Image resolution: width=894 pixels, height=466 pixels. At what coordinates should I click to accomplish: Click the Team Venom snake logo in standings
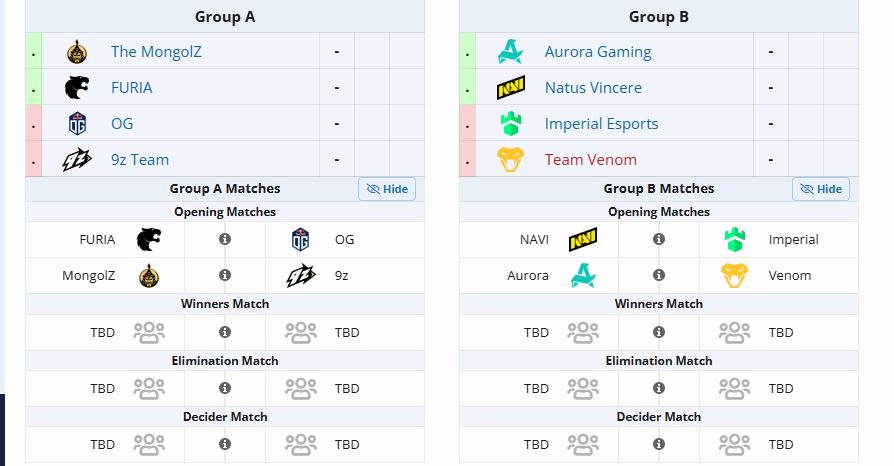click(510, 160)
